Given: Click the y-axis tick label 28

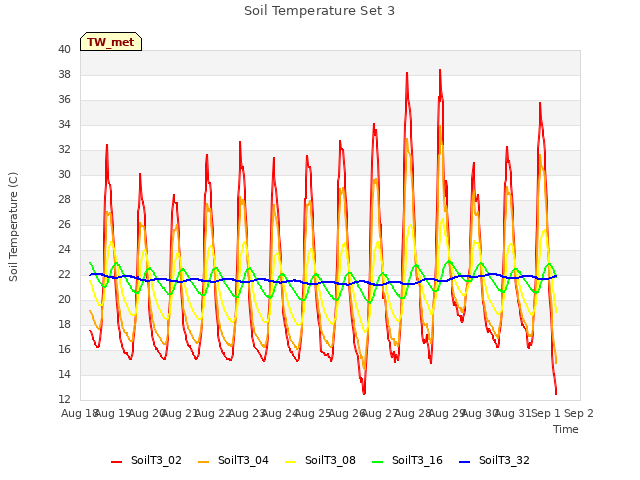Looking at the screenshot, I should 64,200.
